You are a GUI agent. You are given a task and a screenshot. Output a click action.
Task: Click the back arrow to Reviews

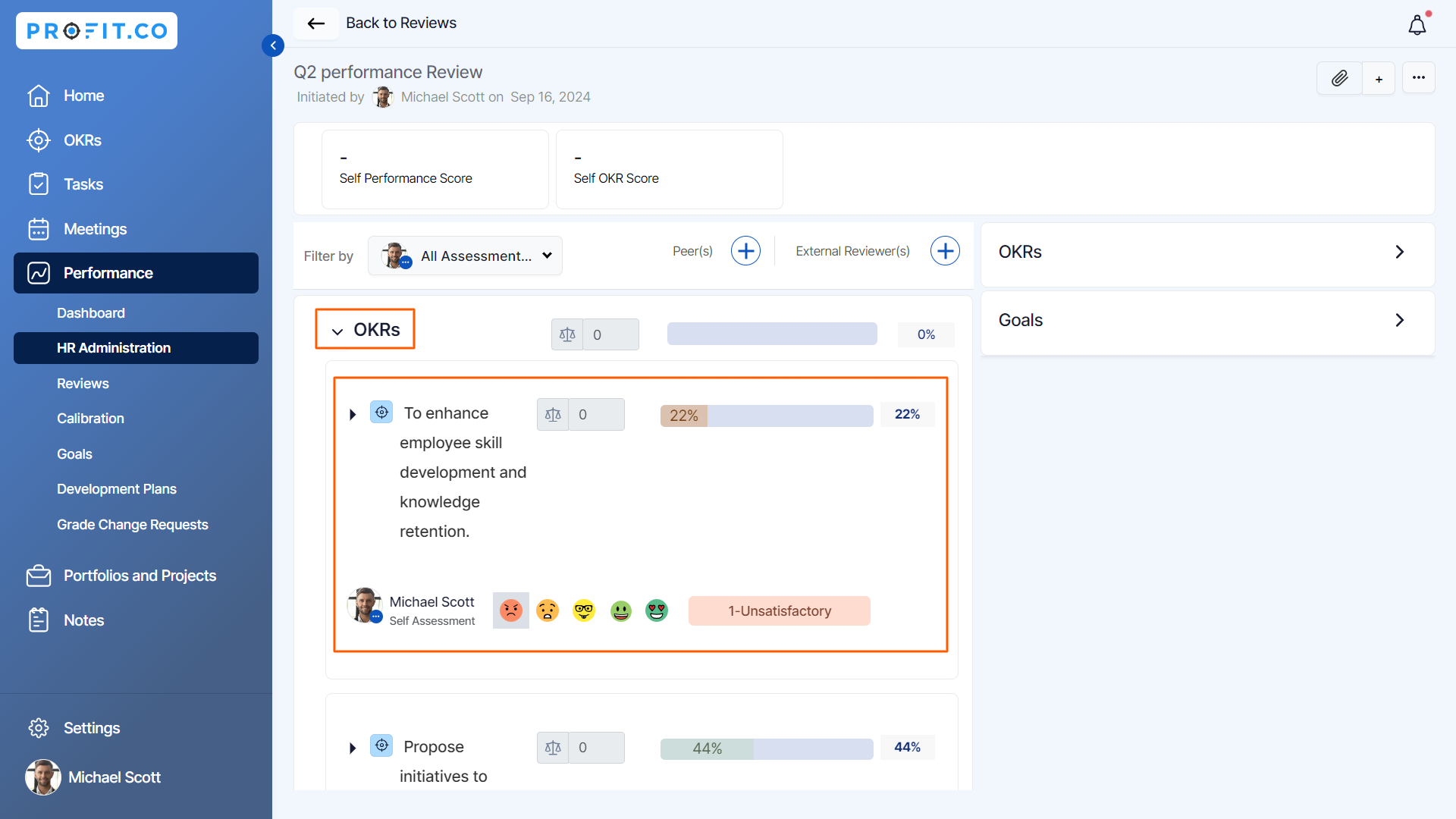pyautogui.click(x=316, y=24)
